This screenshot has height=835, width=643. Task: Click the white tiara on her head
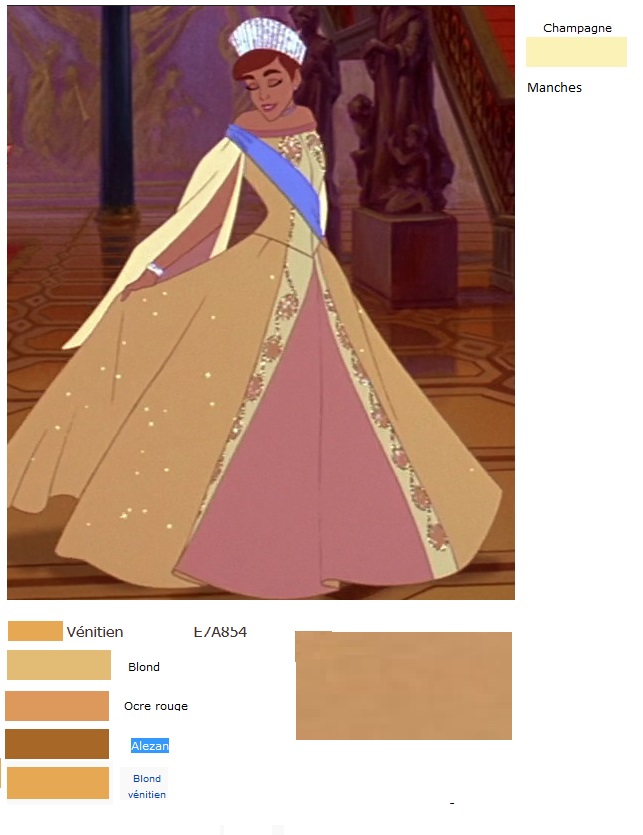268,38
